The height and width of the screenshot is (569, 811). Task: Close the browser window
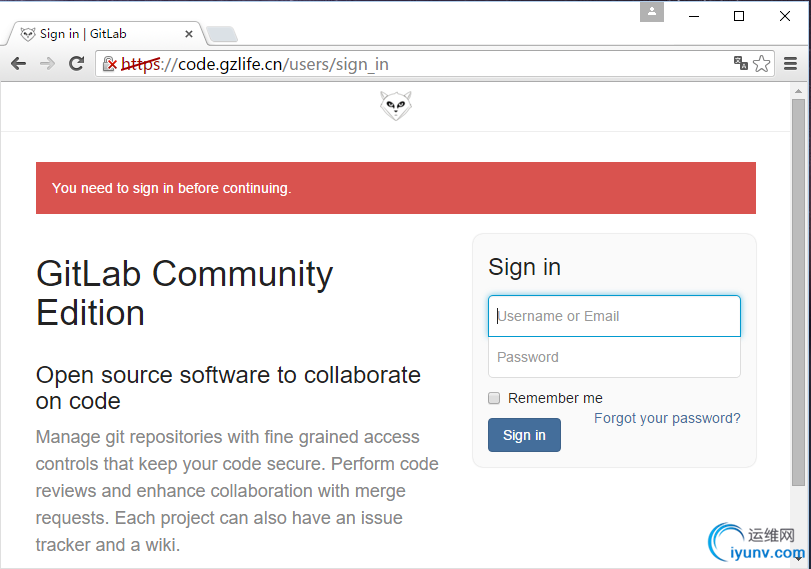tap(785, 16)
